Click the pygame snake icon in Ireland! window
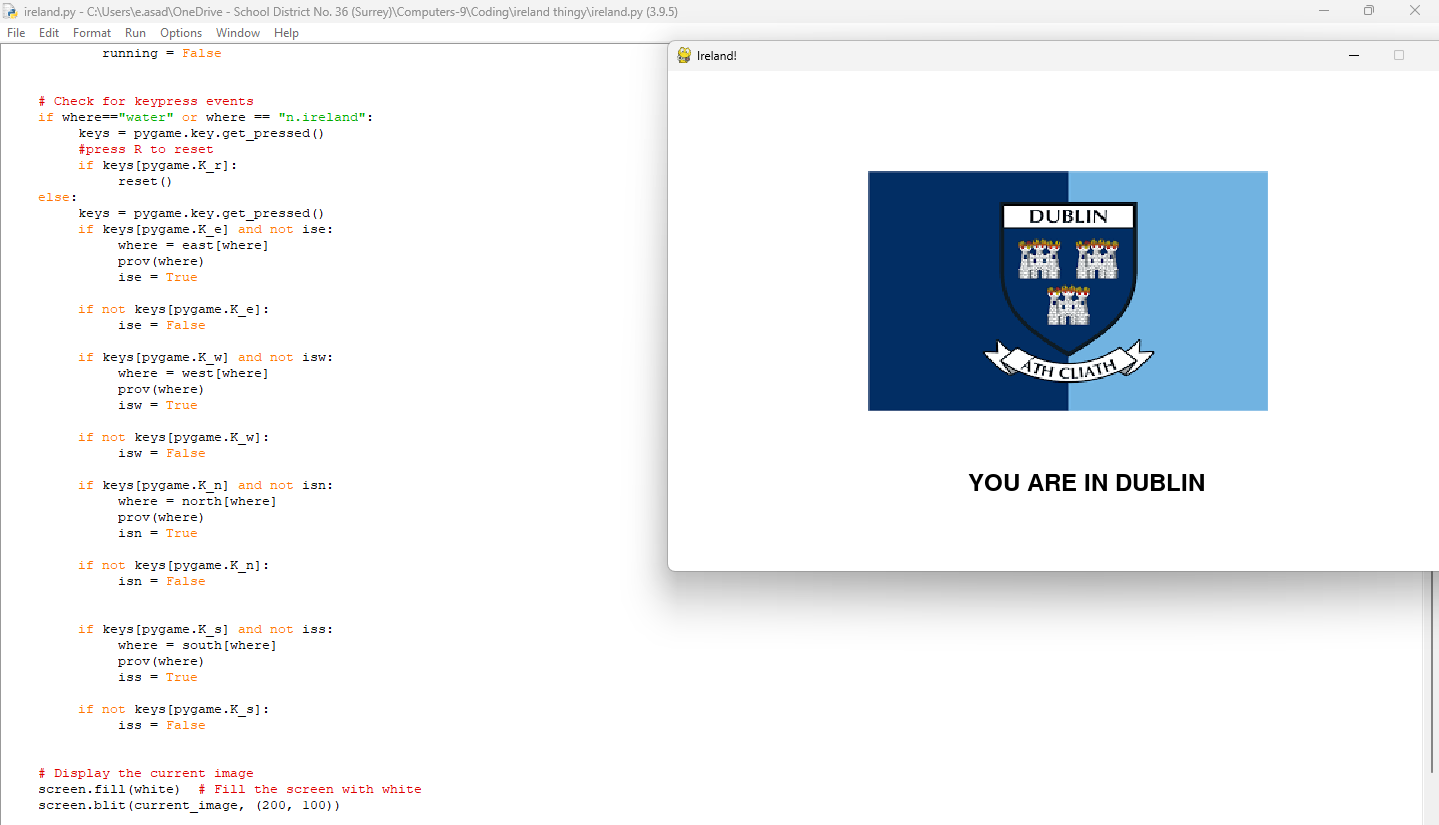Screen dimensions: 1439x825 coord(684,55)
